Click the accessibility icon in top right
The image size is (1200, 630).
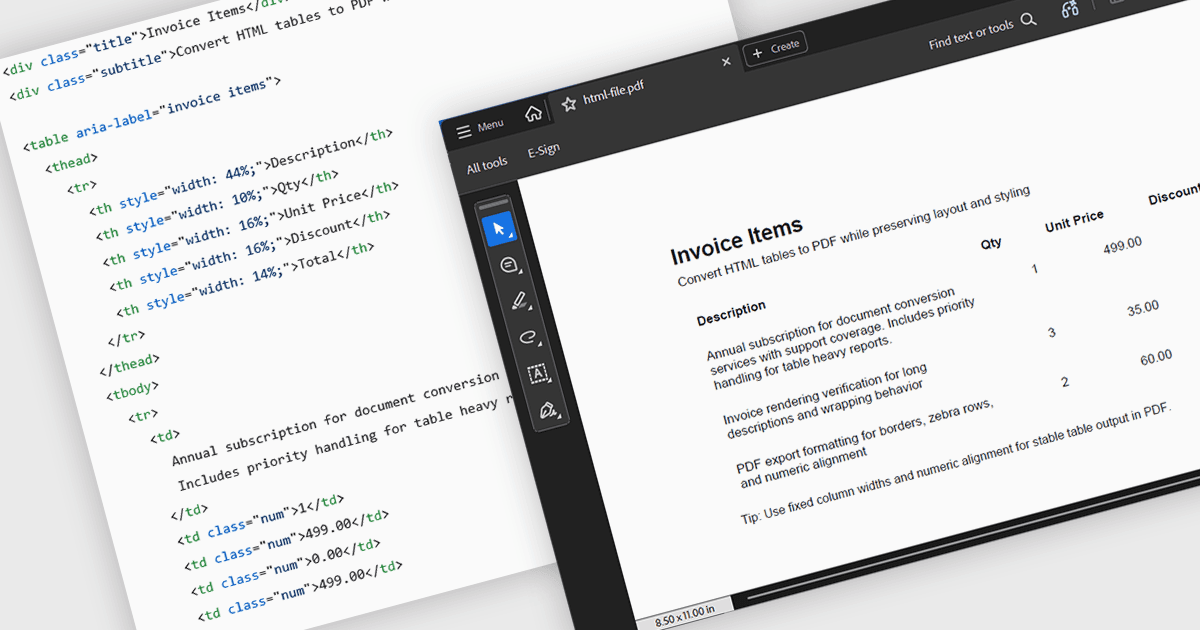coord(1070,9)
